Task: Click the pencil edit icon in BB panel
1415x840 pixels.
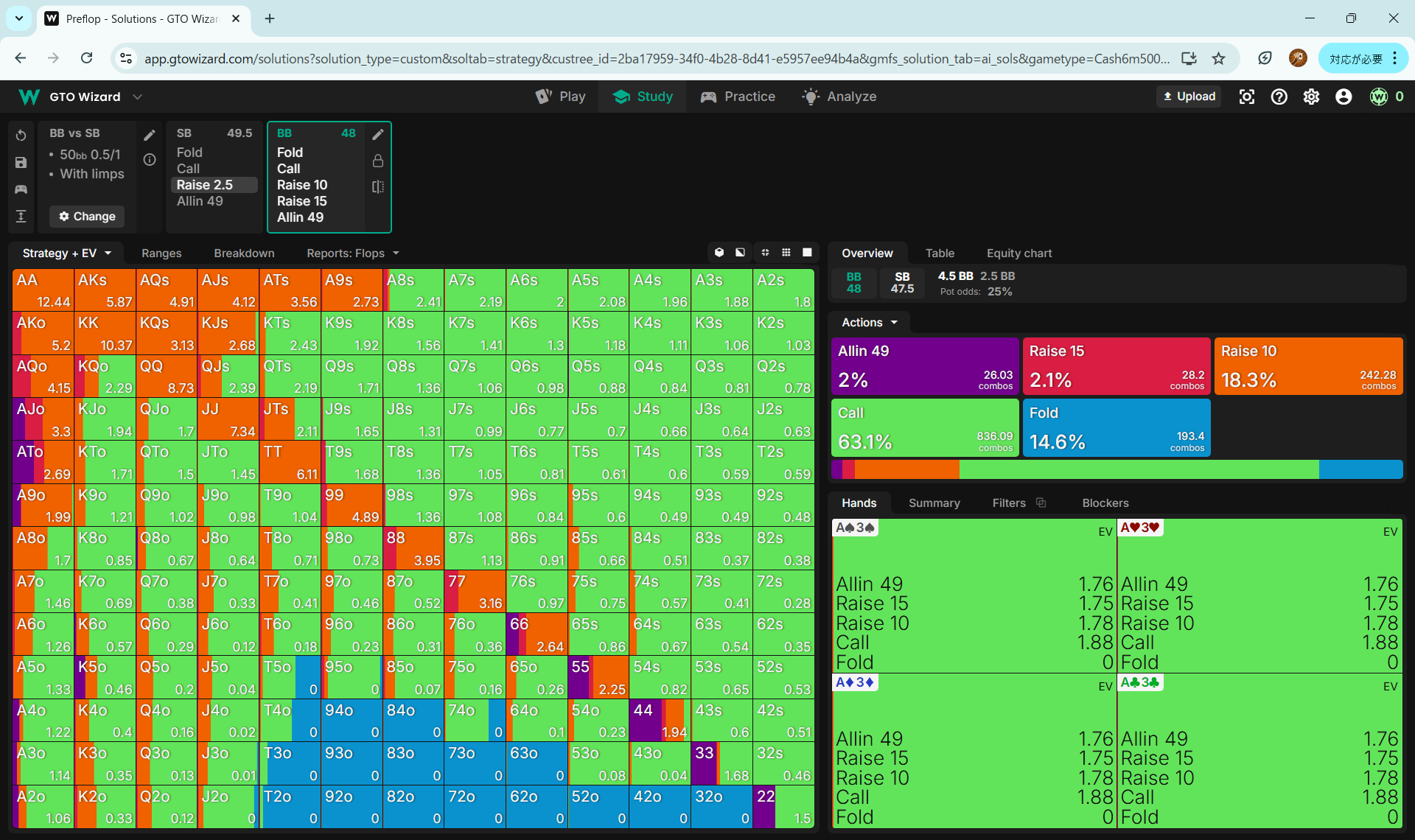Action: (377, 134)
